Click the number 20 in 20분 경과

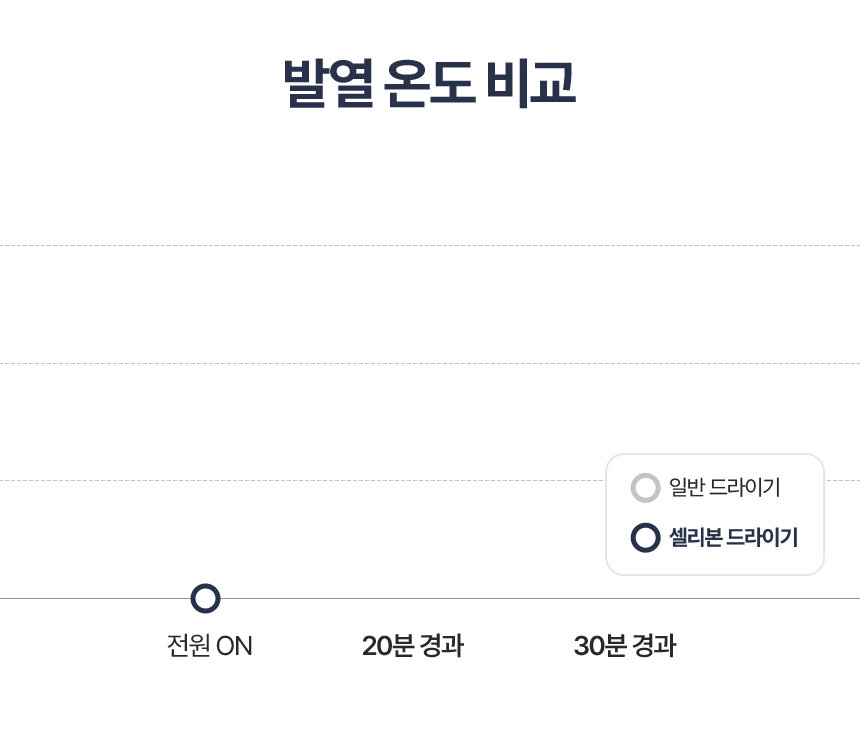coord(377,646)
